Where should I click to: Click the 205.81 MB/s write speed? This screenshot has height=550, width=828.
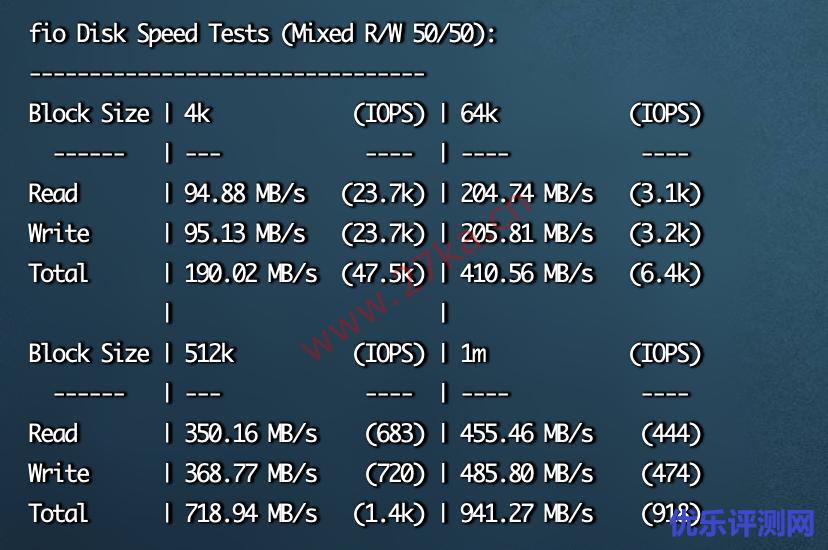point(527,234)
